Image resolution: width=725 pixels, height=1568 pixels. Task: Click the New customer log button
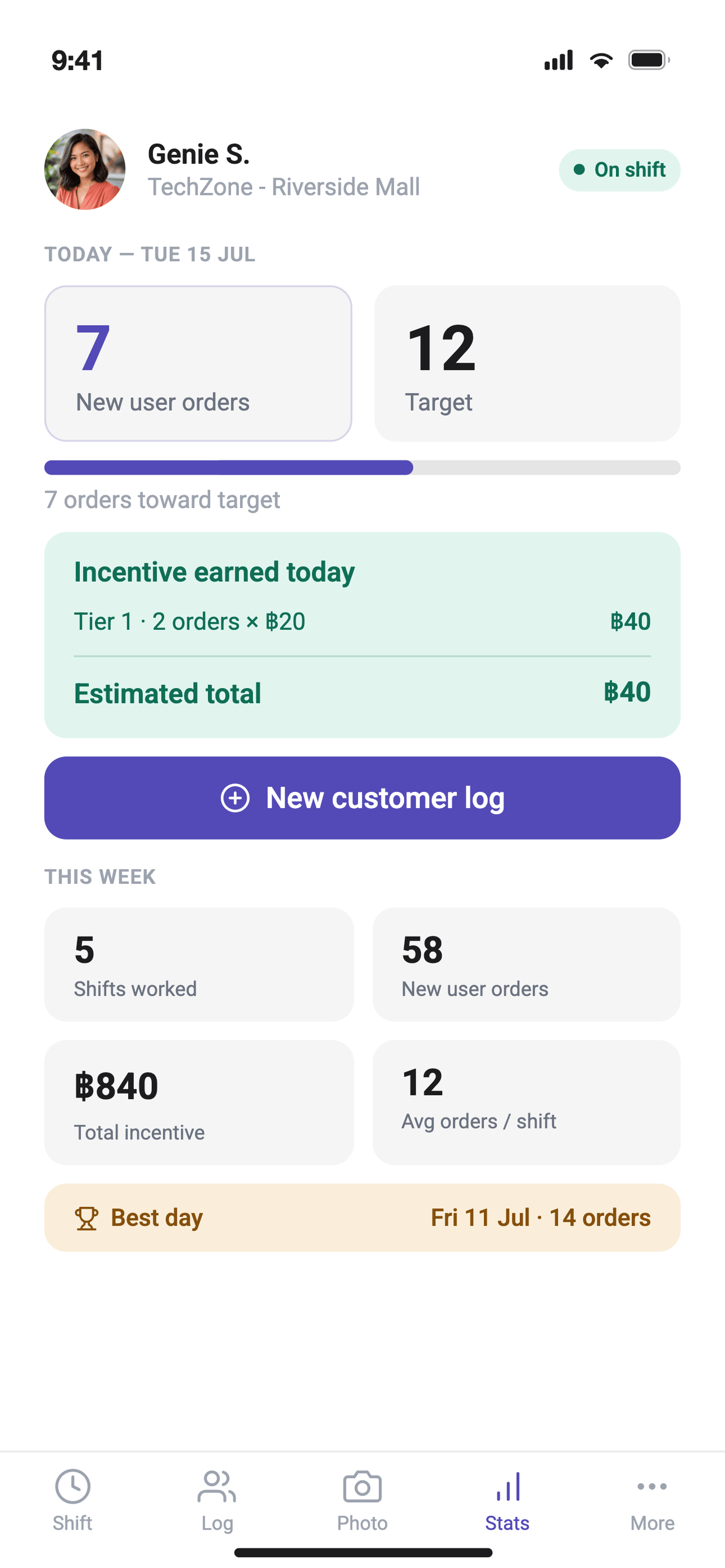tap(362, 798)
